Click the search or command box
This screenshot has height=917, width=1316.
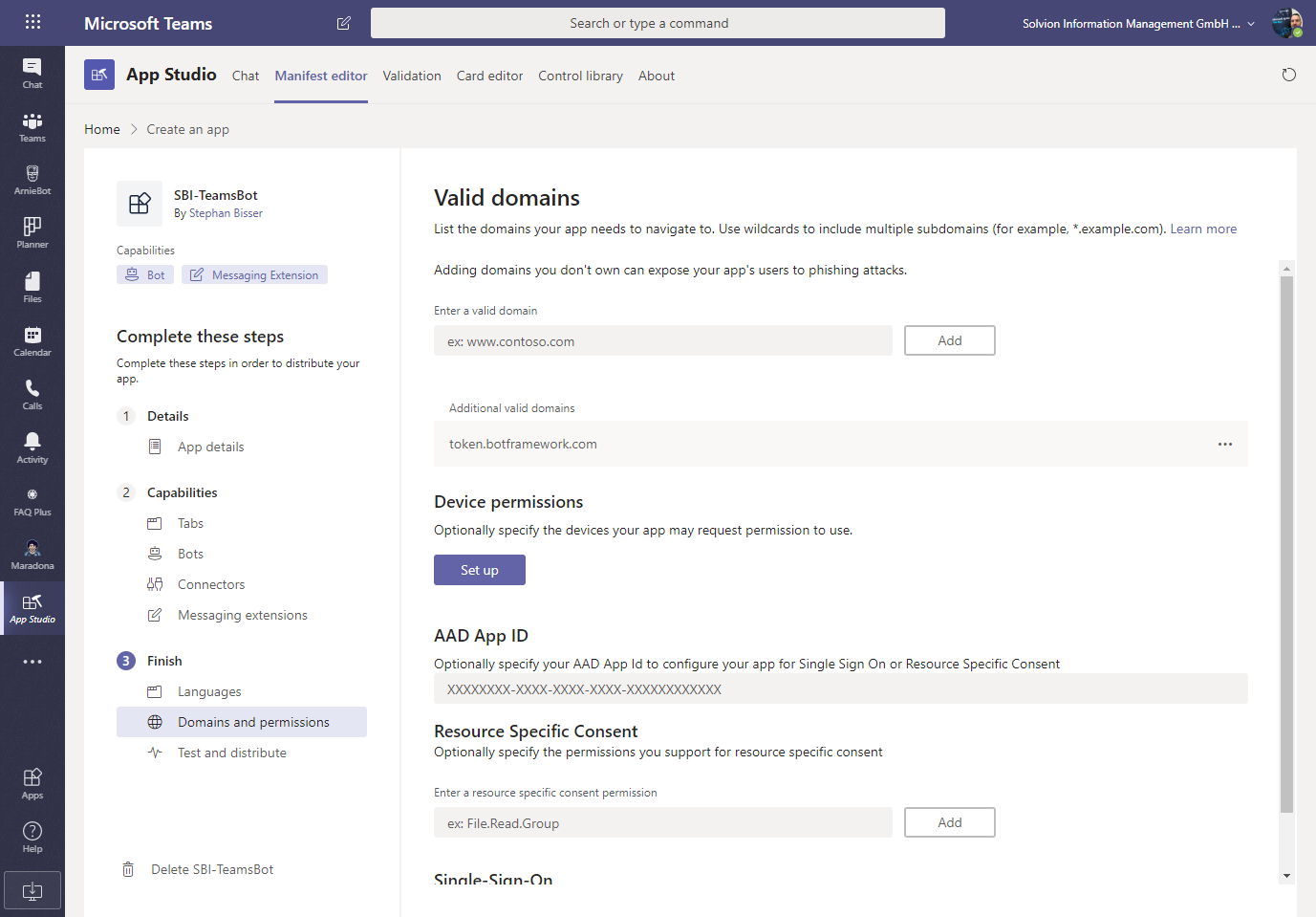click(658, 23)
